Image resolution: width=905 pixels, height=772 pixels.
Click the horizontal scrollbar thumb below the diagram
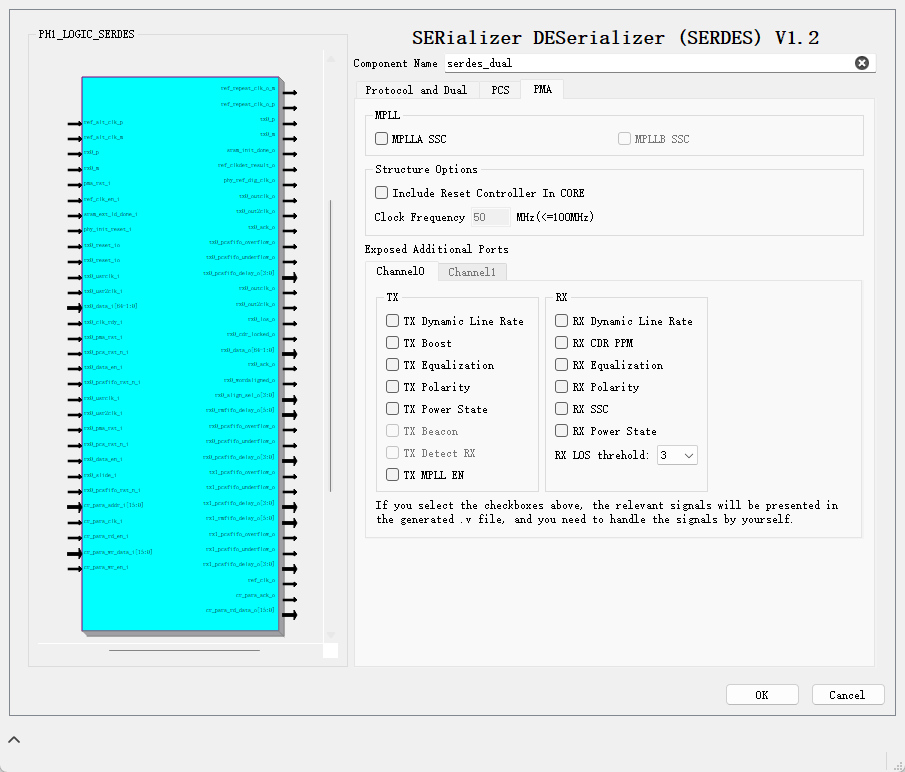click(x=184, y=650)
